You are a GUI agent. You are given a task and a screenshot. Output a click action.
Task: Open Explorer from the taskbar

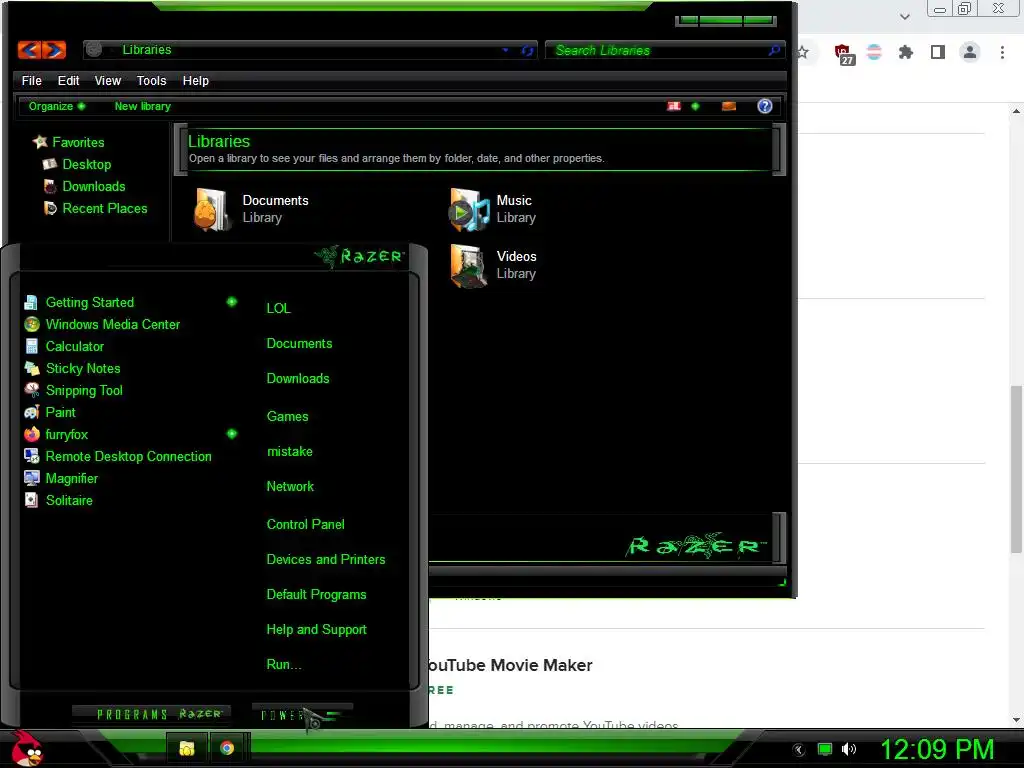point(187,748)
